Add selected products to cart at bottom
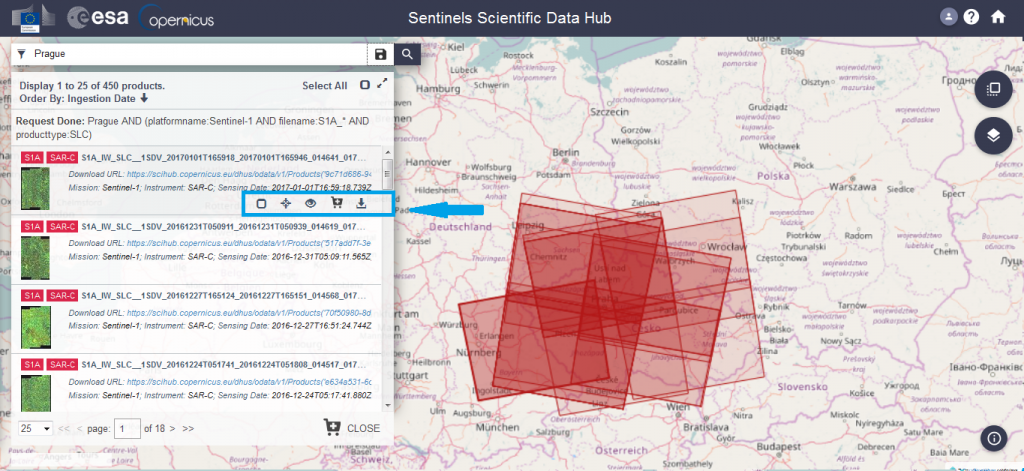The height and width of the screenshot is (471, 1024). [332, 428]
